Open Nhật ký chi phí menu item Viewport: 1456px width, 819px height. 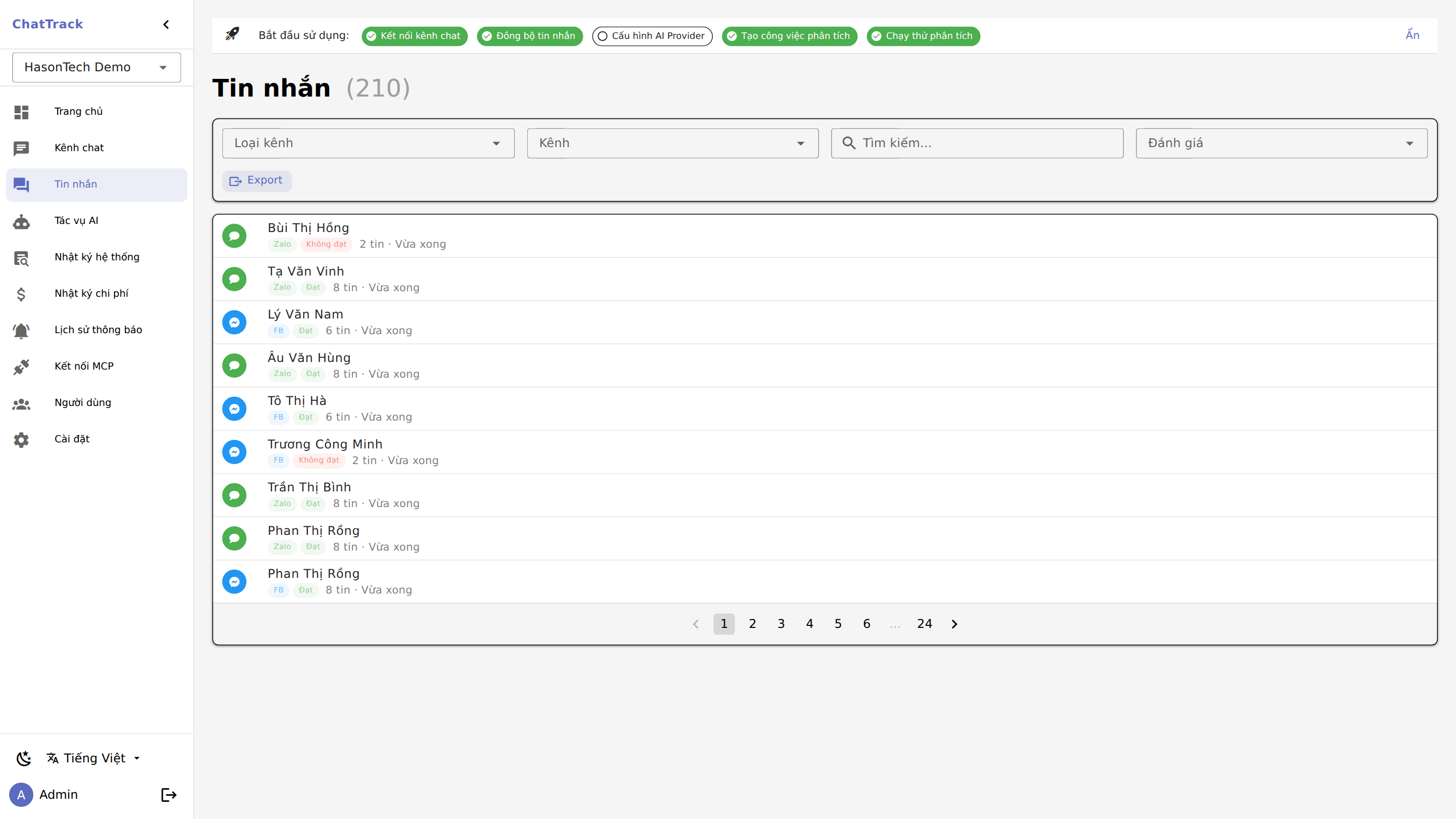(92, 293)
